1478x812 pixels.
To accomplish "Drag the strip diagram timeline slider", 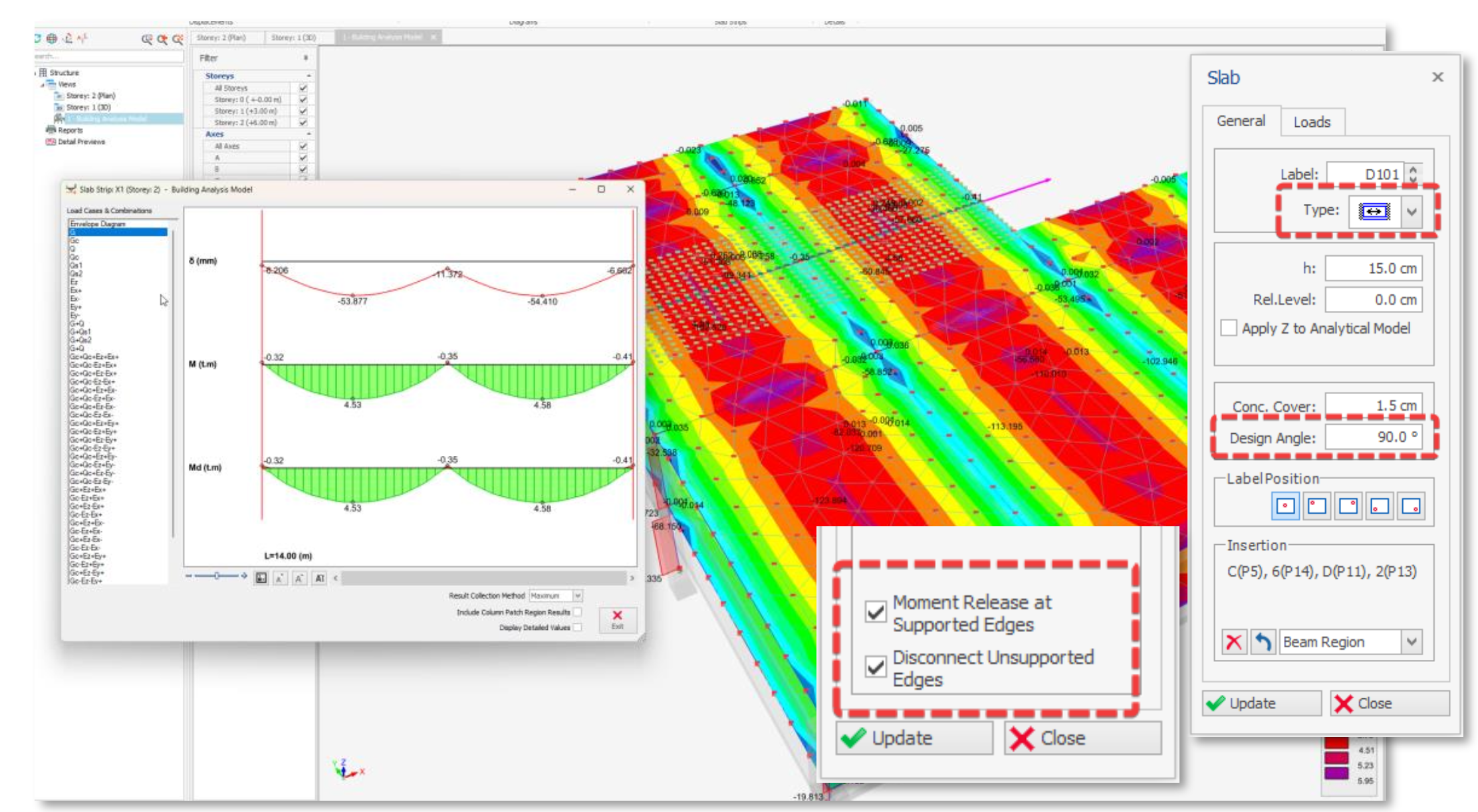I will 213,575.
